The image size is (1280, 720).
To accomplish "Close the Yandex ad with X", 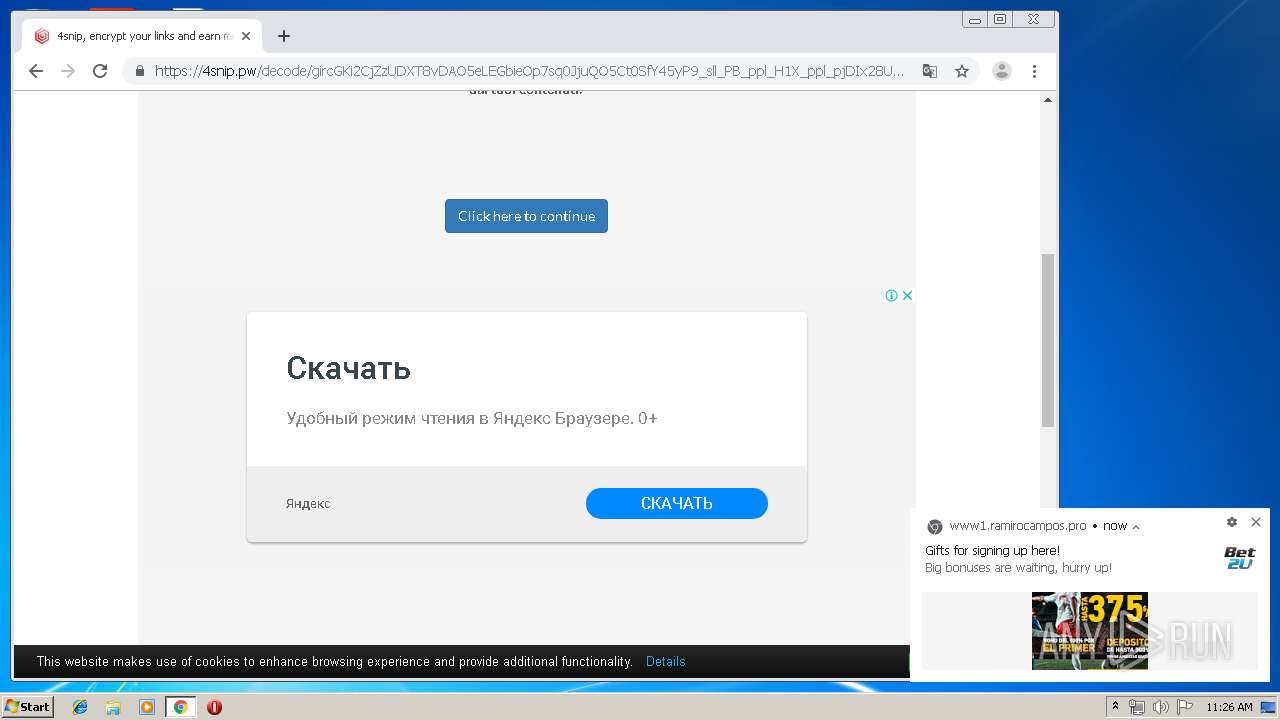I will 907,295.
